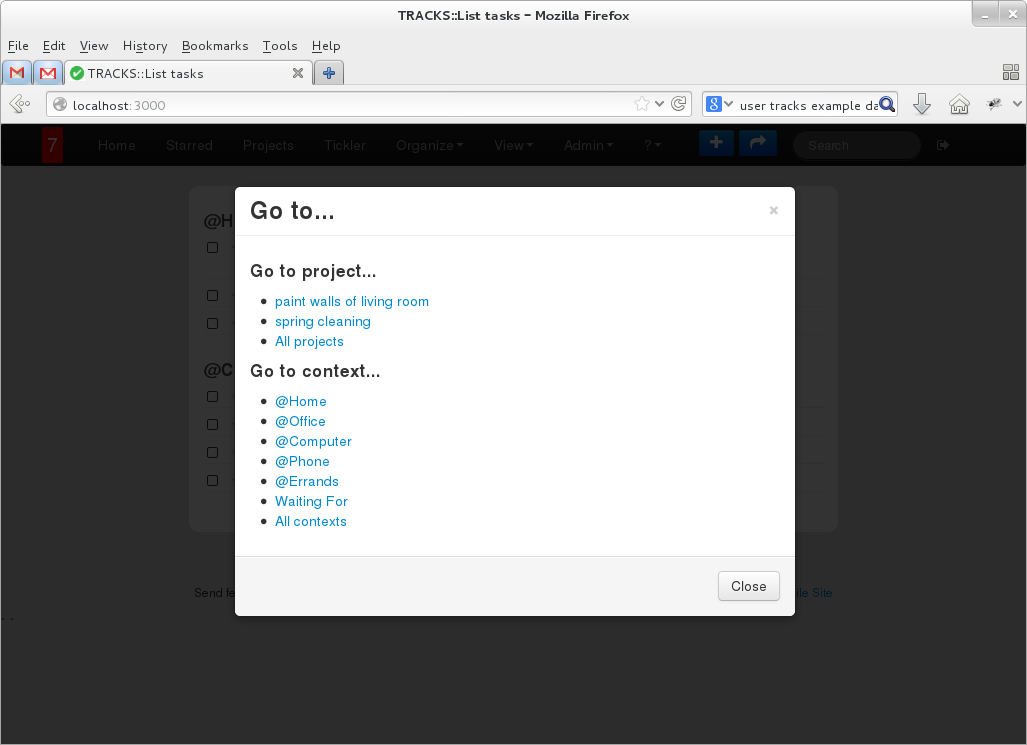Click the Firefox downloads arrow icon
Image resolution: width=1027 pixels, height=745 pixels.
pos(922,104)
